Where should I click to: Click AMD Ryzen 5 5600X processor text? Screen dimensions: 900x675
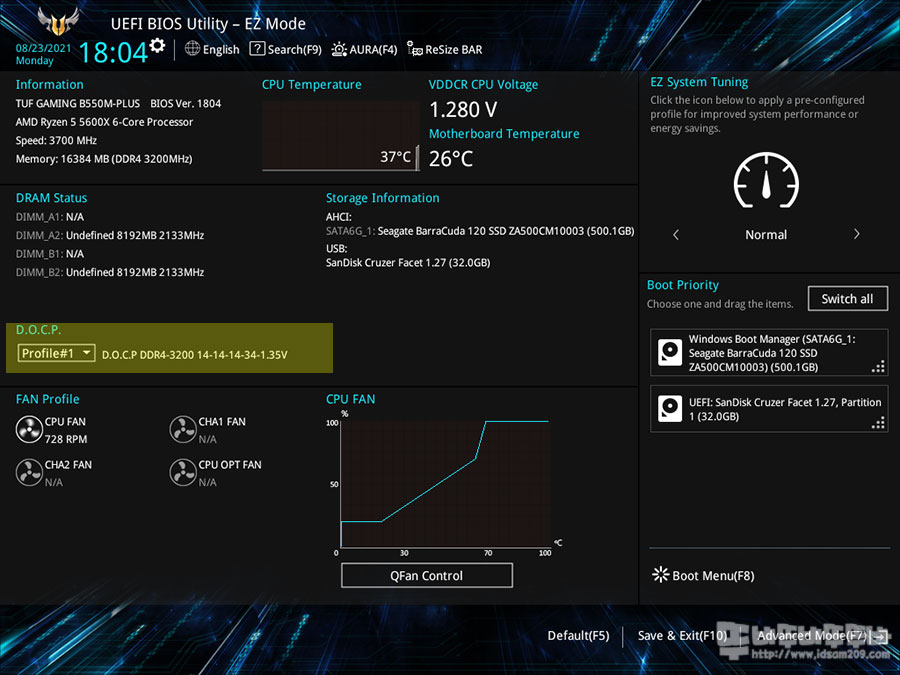[104, 122]
